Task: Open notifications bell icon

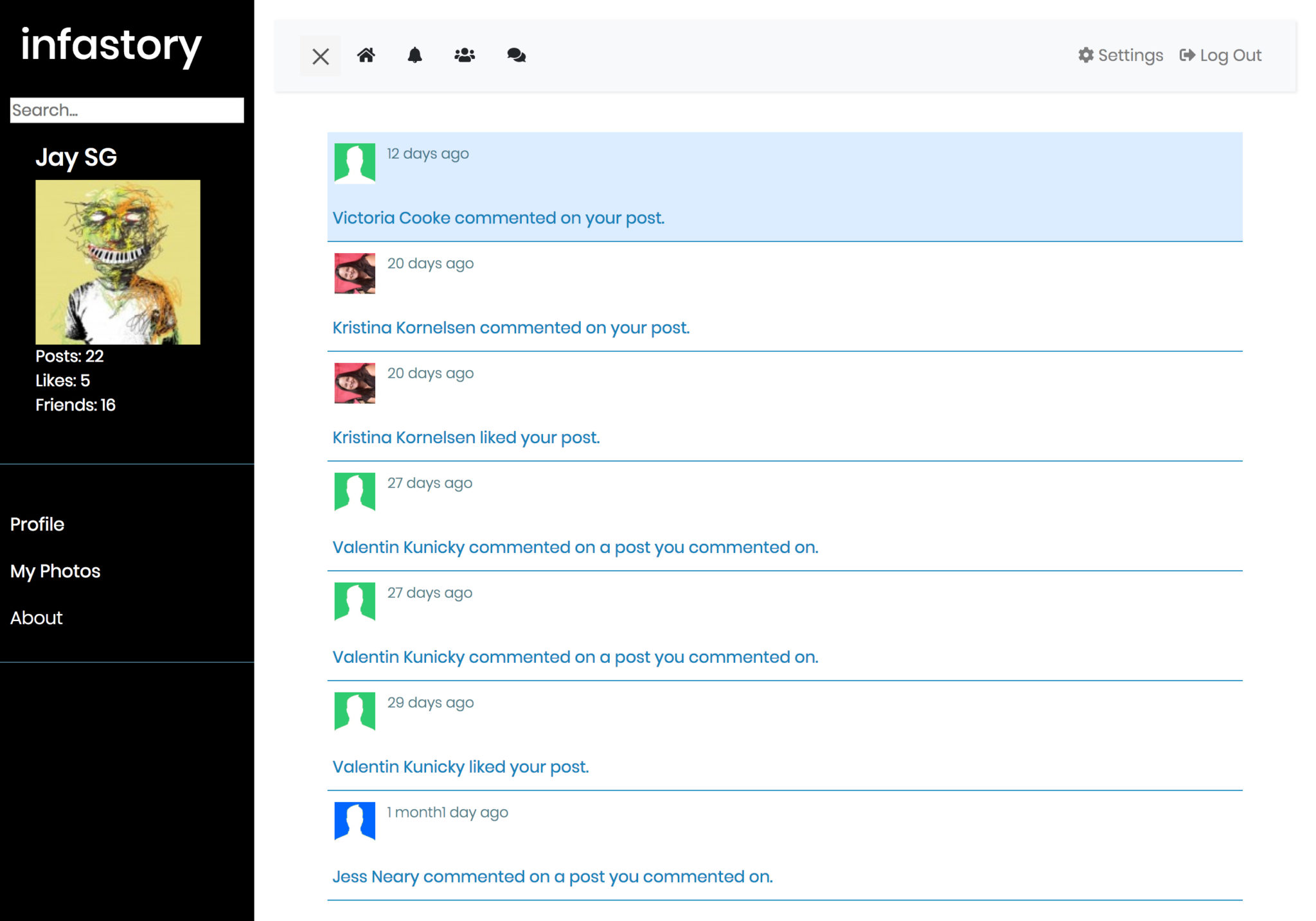Action: pyautogui.click(x=414, y=55)
